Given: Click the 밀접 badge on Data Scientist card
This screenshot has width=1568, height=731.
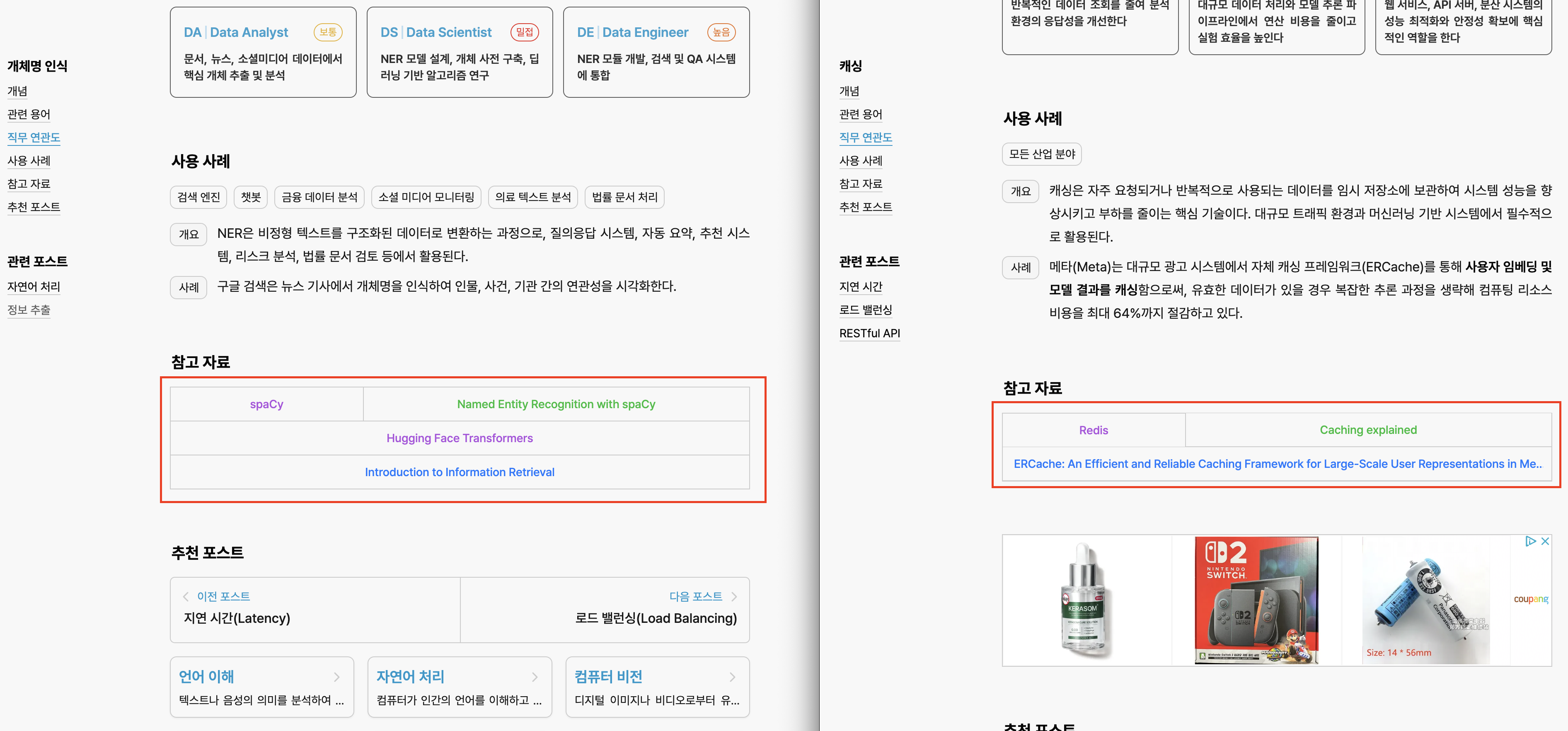Looking at the screenshot, I should 525,31.
